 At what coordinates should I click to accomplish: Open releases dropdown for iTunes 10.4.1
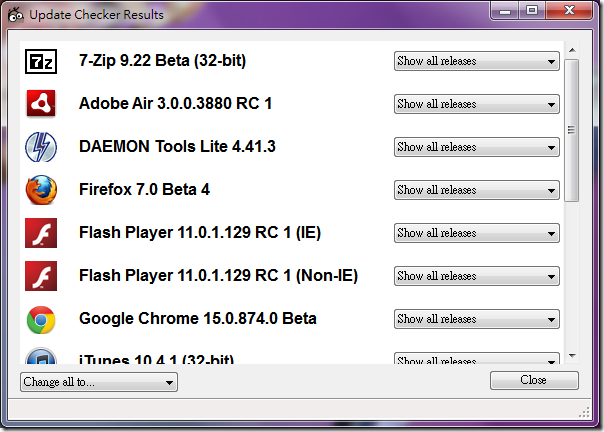pyautogui.click(x=476, y=358)
